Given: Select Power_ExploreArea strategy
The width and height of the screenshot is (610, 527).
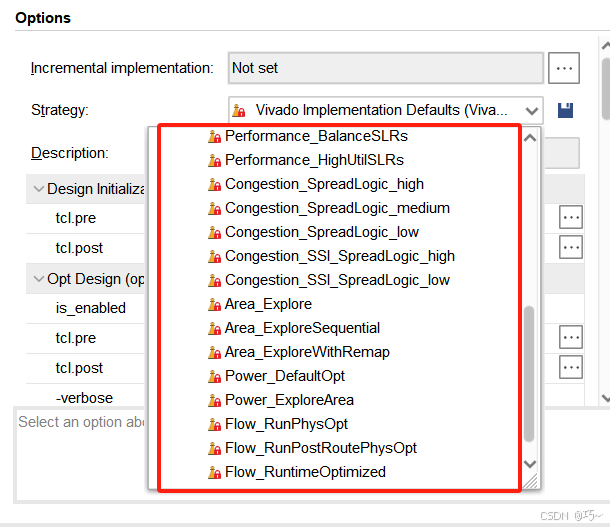Looking at the screenshot, I should click(289, 400).
